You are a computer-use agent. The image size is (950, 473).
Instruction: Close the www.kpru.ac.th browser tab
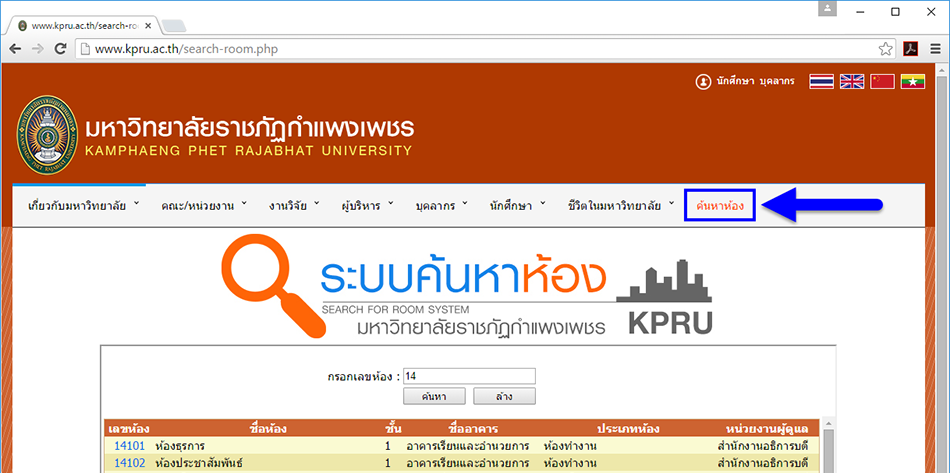pyautogui.click(x=148, y=26)
